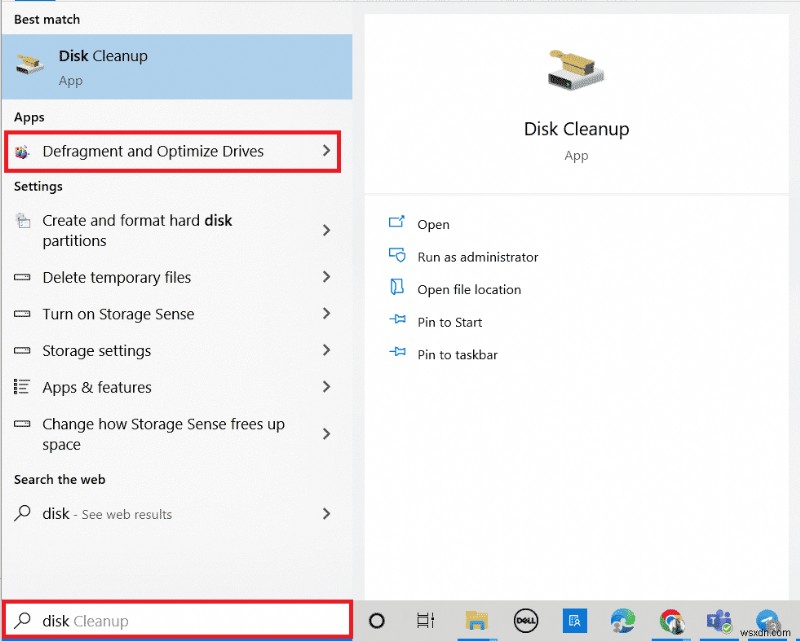Open the Storage settings result
Image resolution: width=800 pixels, height=641 pixels.
coord(96,351)
